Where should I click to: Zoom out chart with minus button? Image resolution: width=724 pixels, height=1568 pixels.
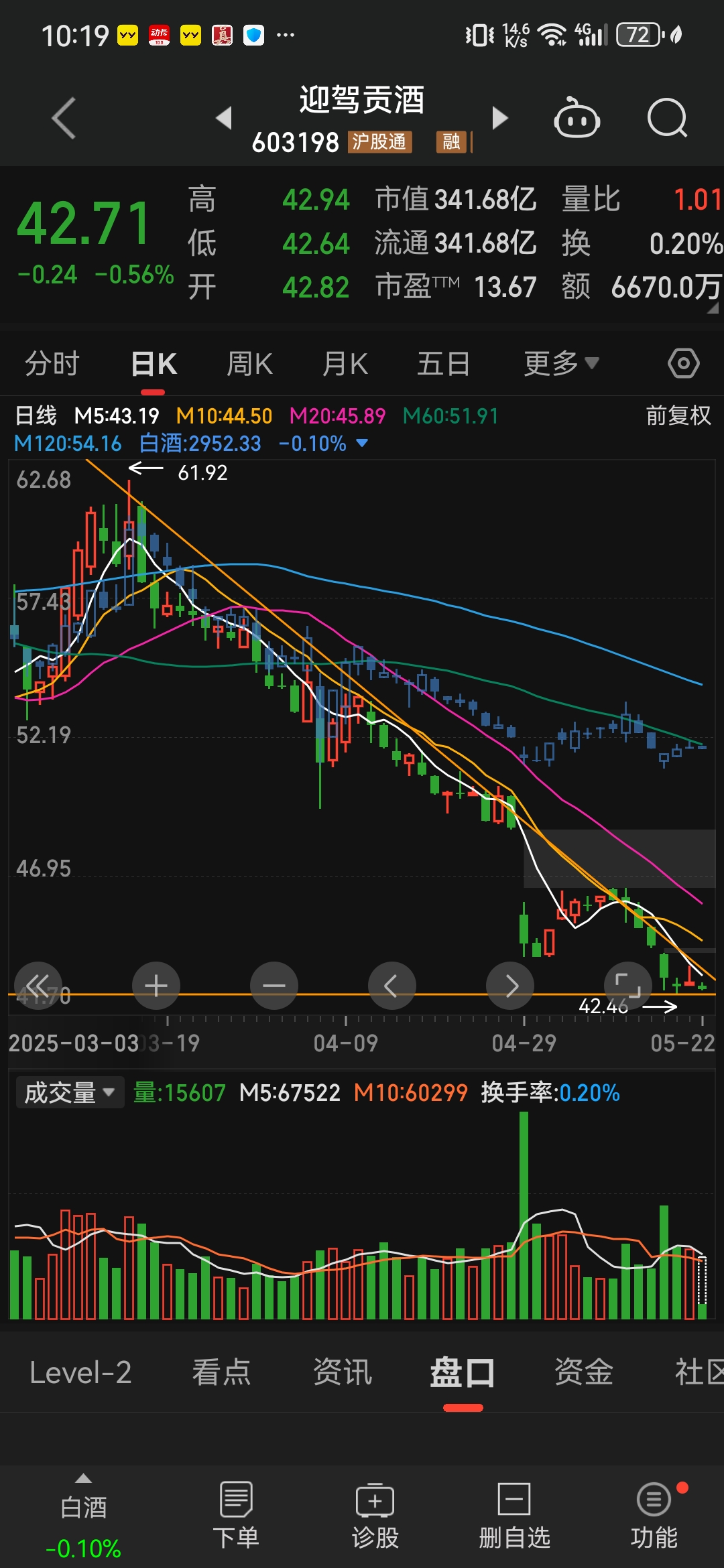tap(274, 985)
